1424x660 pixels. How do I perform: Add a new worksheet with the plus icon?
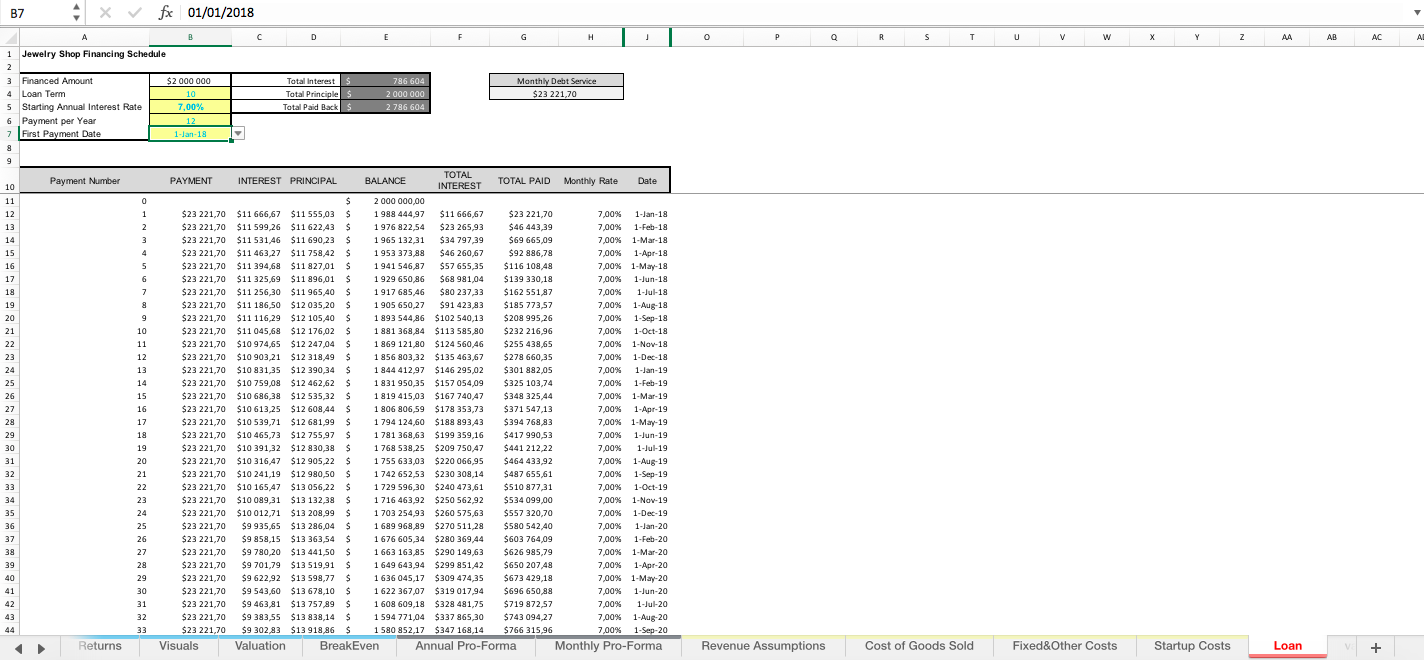tap(1377, 646)
